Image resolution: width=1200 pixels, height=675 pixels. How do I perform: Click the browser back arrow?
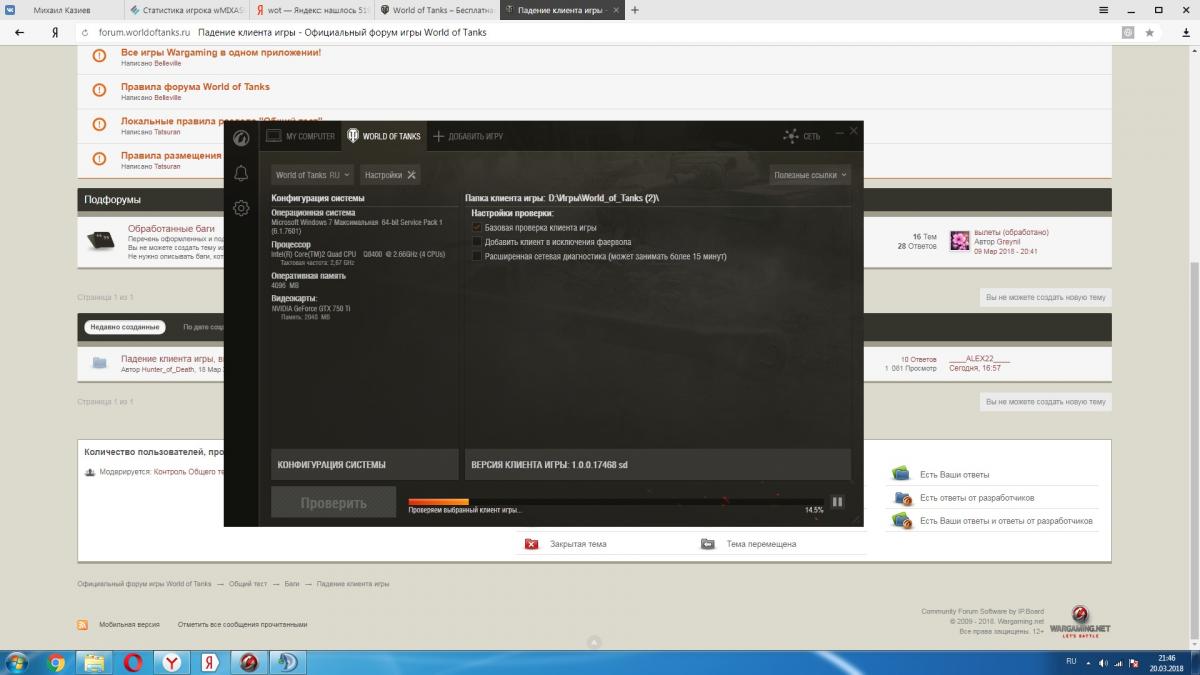pos(20,32)
